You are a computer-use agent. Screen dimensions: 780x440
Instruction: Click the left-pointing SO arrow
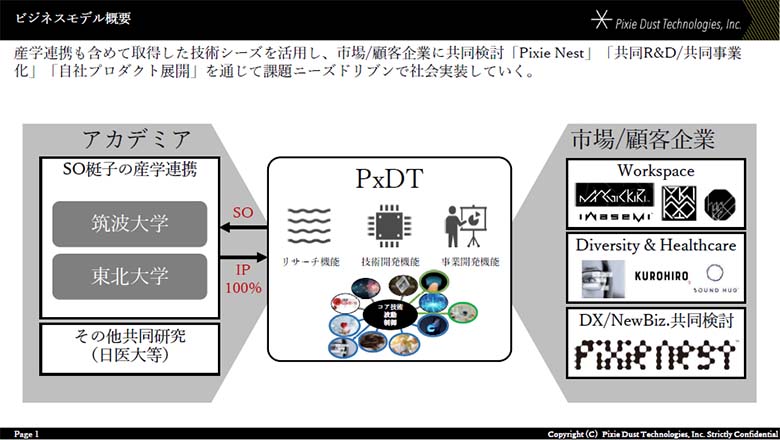[243, 228]
